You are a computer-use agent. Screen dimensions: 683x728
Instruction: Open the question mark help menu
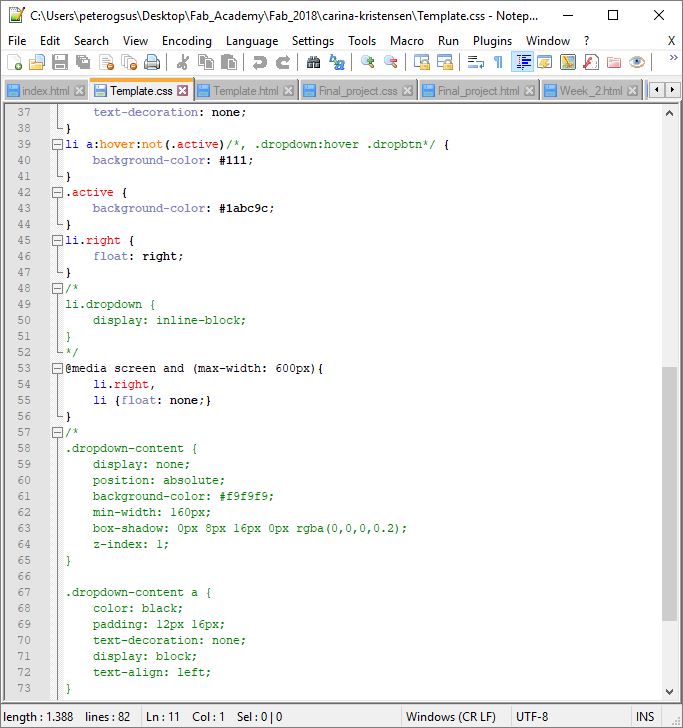tap(586, 41)
